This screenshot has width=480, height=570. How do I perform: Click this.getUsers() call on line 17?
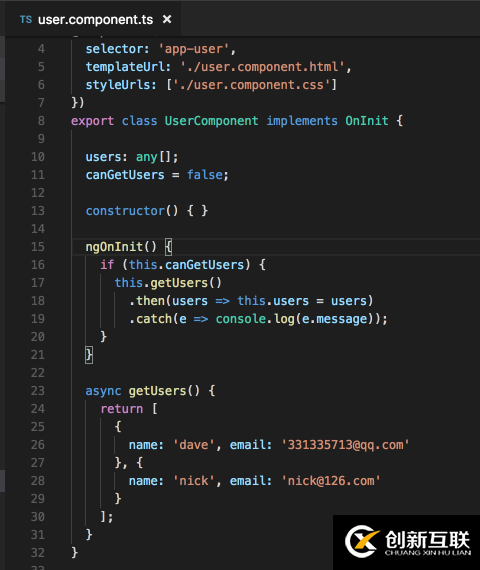click(x=168, y=283)
